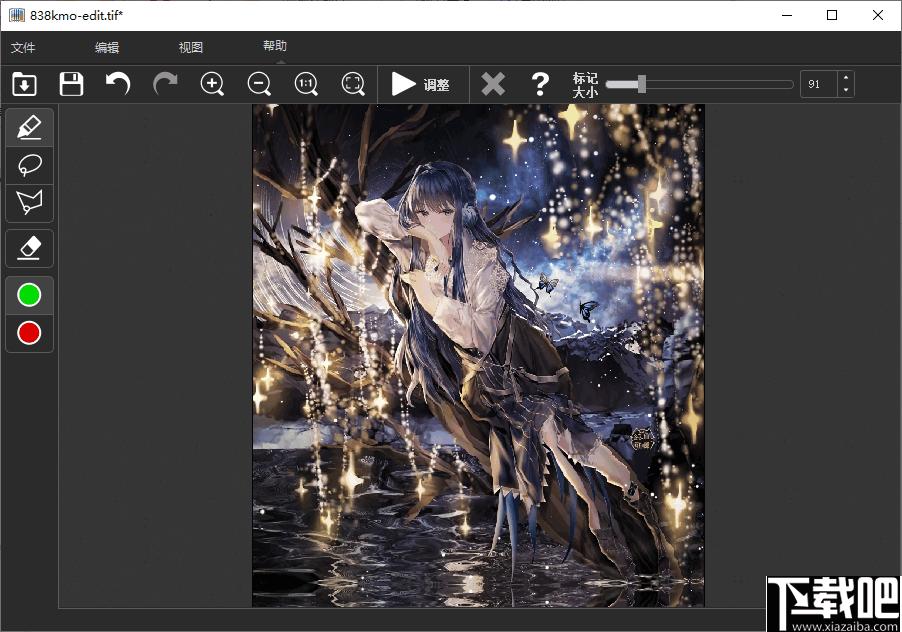Select the polygon selection tool
The image size is (902, 632).
pyautogui.click(x=29, y=202)
